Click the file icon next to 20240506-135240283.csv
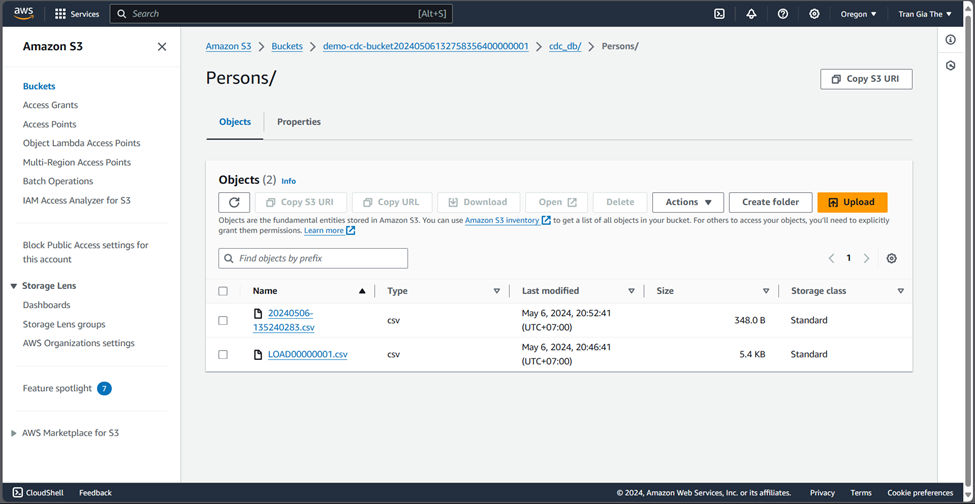The height and width of the screenshot is (504, 975). pos(258,313)
